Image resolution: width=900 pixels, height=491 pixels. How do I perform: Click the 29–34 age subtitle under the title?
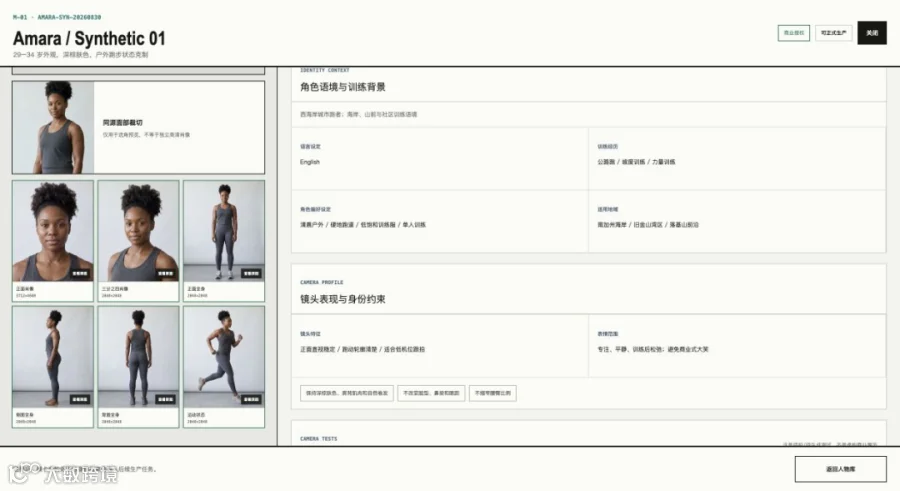(x=80, y=55)
